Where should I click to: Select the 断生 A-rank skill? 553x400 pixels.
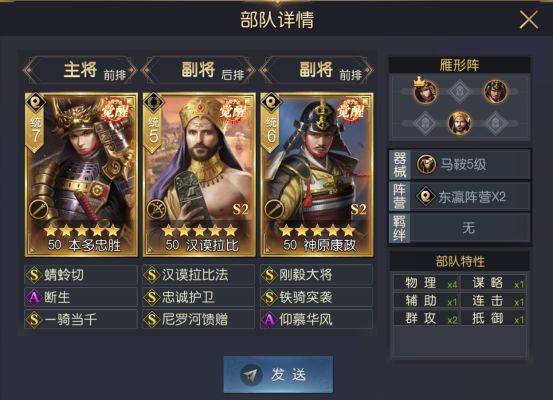(81, 297)
